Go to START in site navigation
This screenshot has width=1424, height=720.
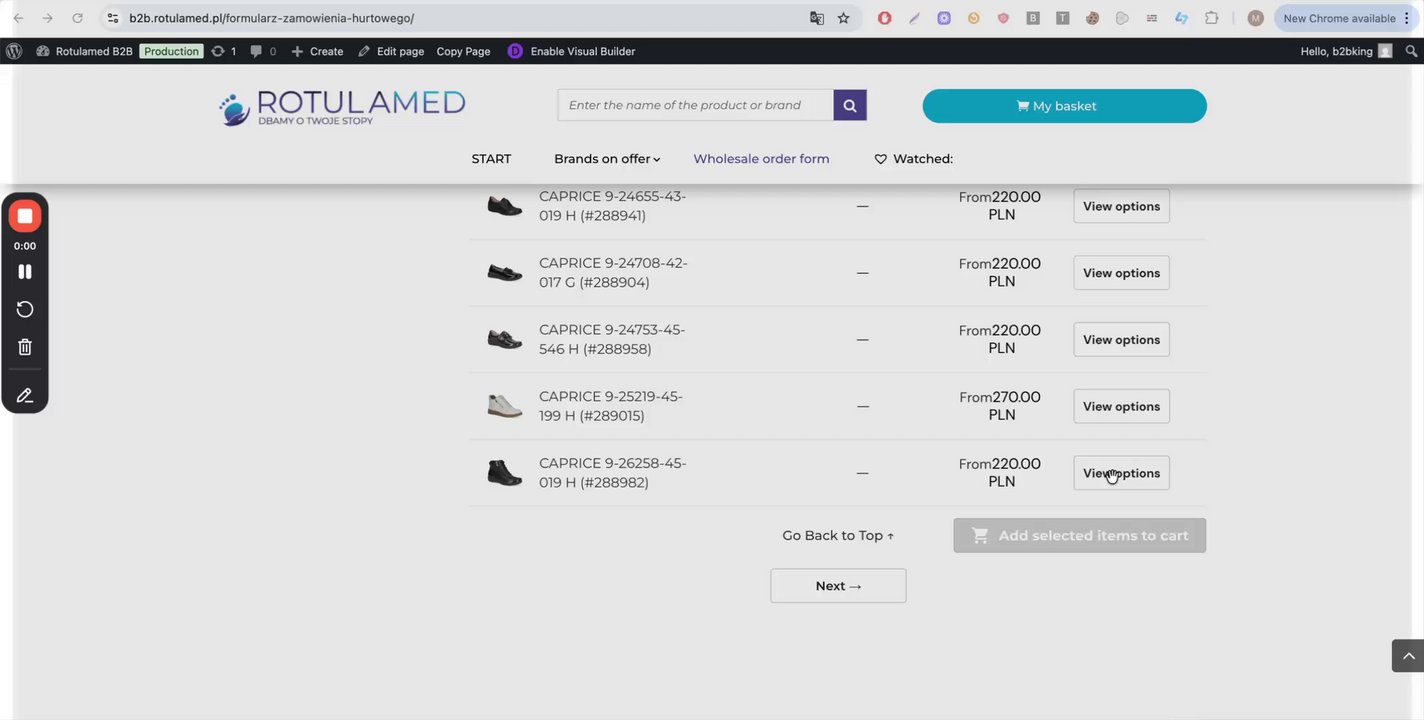491,159
